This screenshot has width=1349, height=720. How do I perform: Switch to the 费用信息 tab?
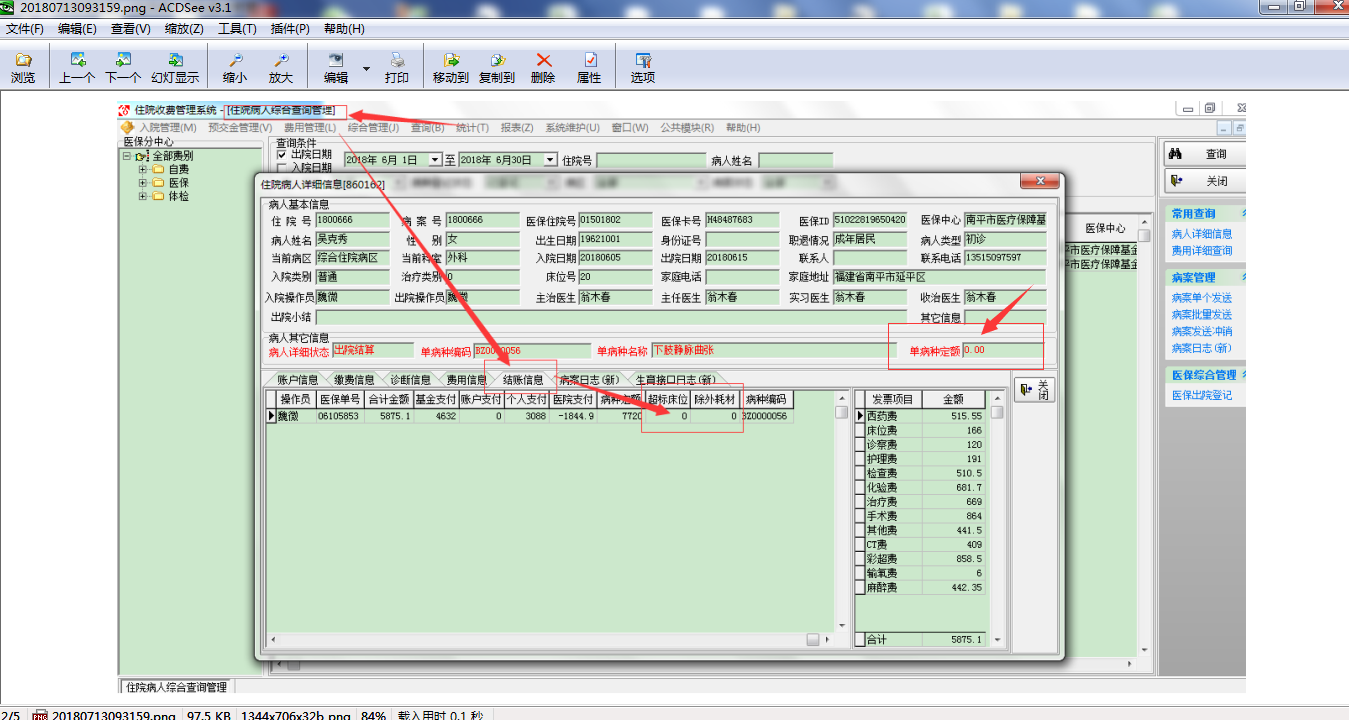click(466, 380)
